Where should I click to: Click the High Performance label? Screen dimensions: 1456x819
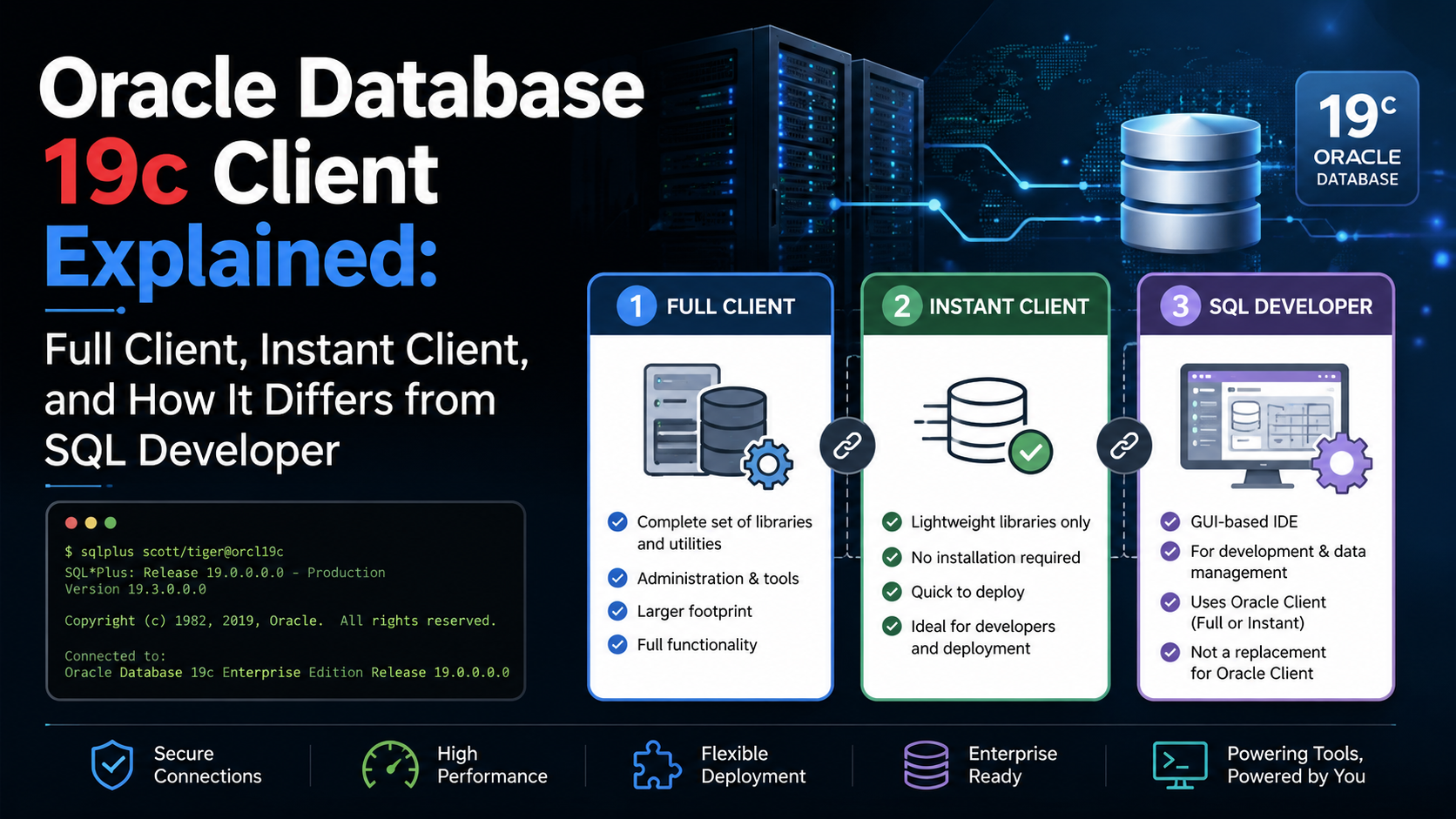(x=492, y=765)
